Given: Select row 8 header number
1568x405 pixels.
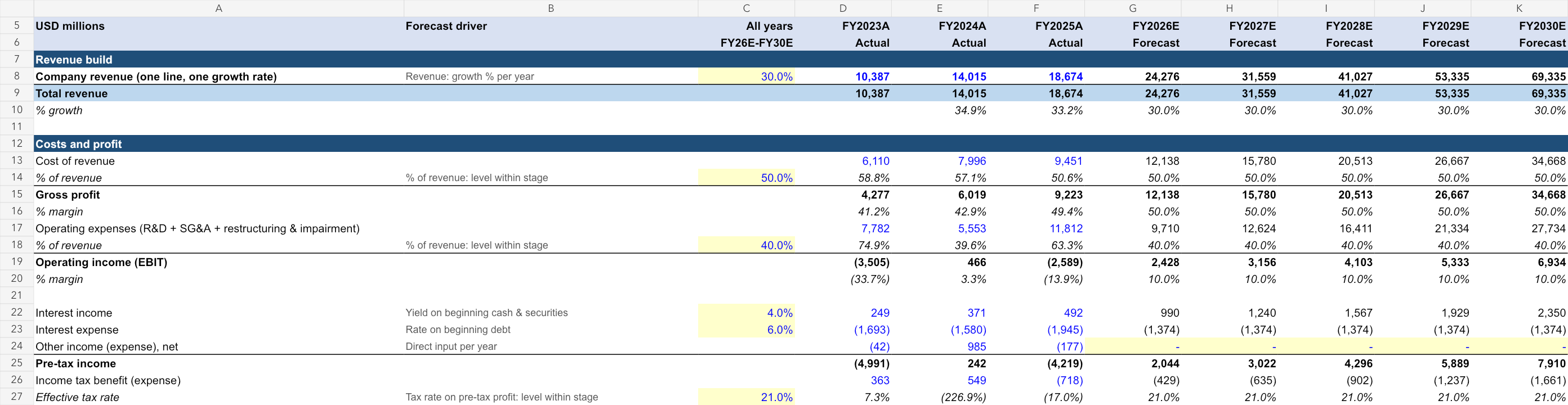Looking at the screenshot, I should tap(16, 76).
